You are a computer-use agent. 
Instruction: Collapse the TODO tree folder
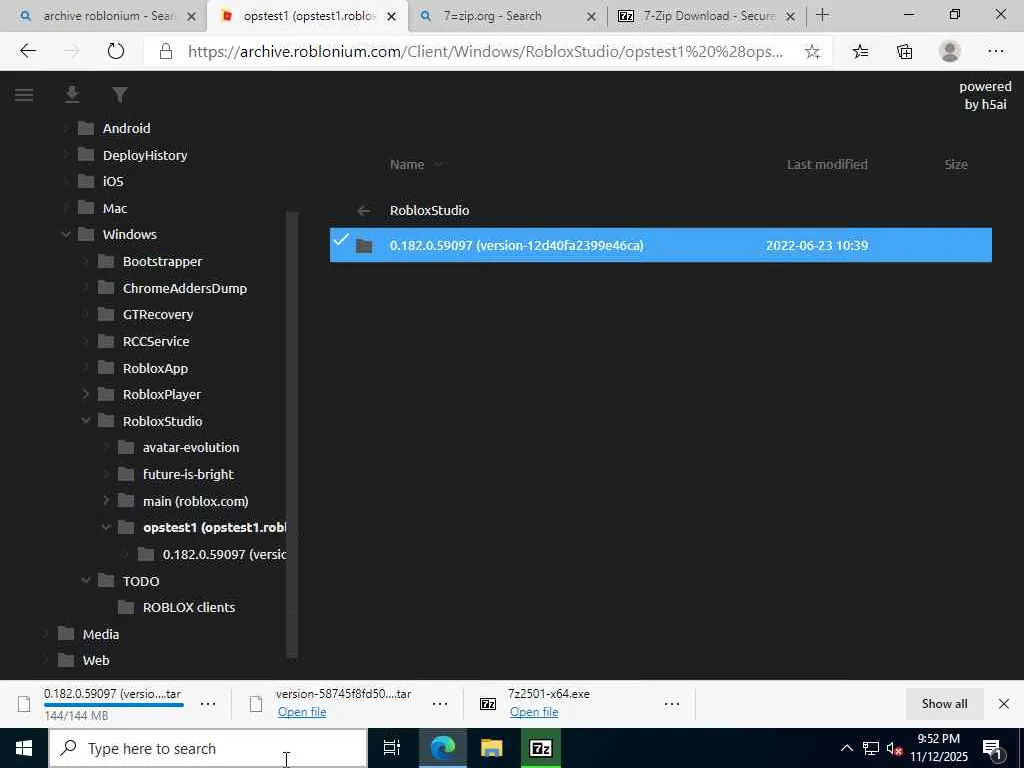pyautogui.click(x=86, y=581)
